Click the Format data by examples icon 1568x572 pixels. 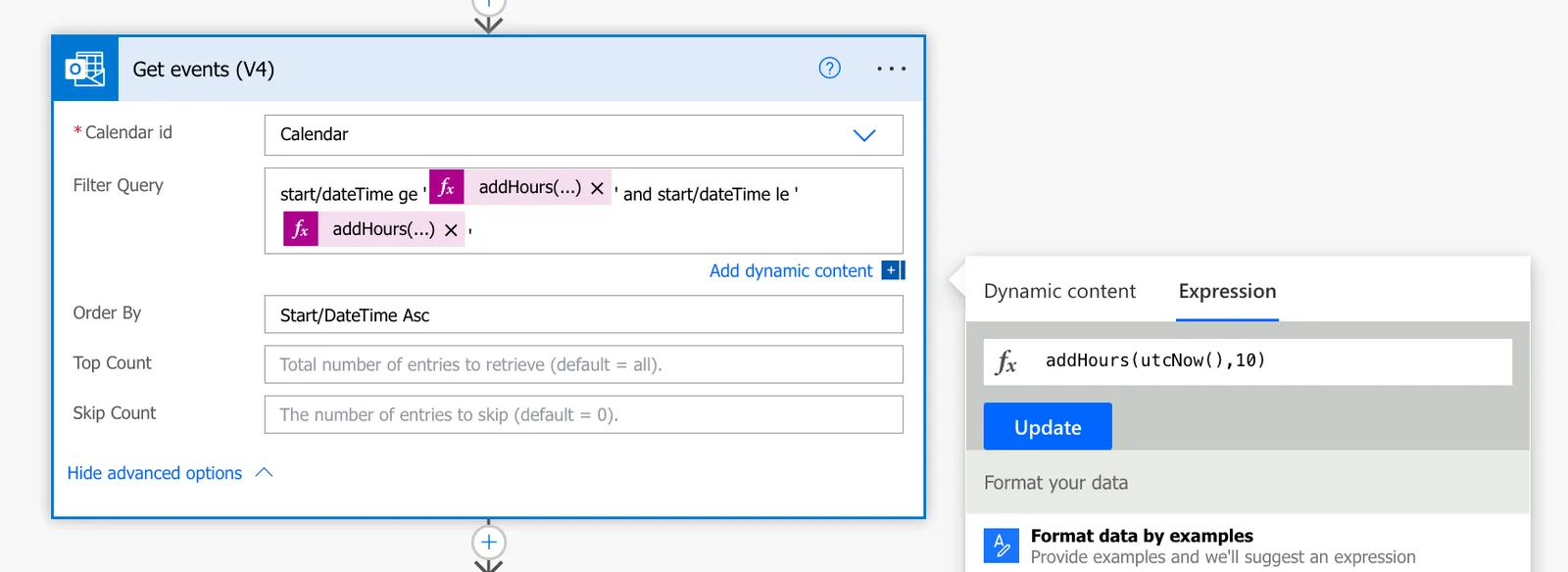point(1002,545)
